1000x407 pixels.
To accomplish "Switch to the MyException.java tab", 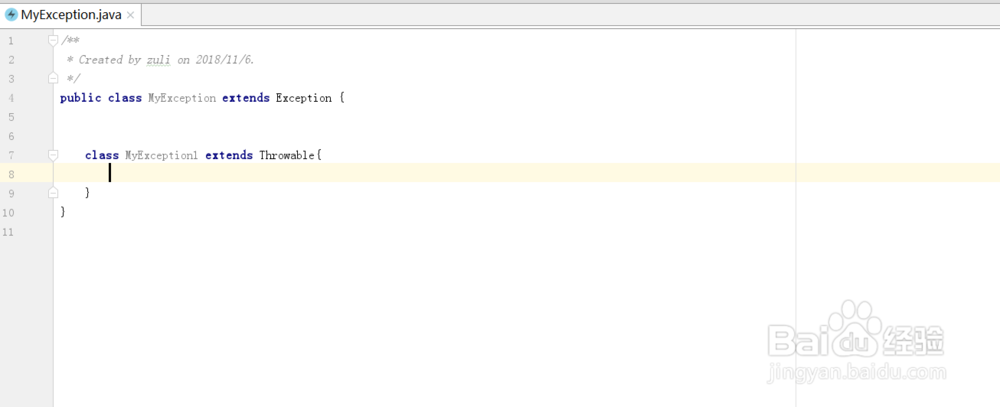I will [x=70, y=15].
